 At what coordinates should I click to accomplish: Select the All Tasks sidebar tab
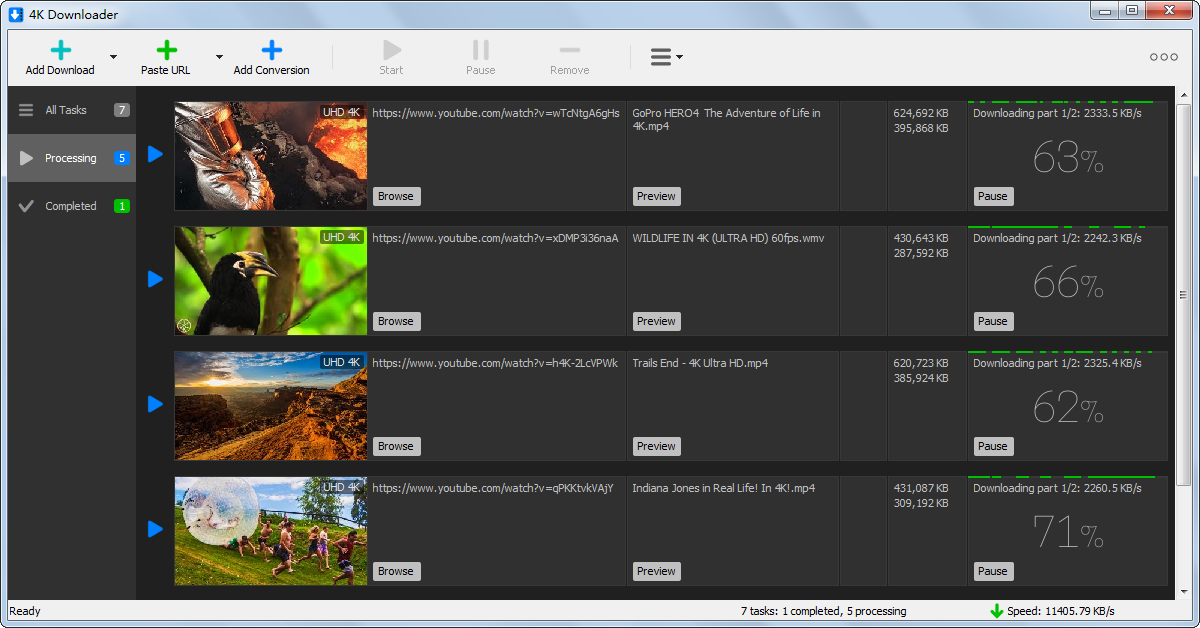point(72,110)
